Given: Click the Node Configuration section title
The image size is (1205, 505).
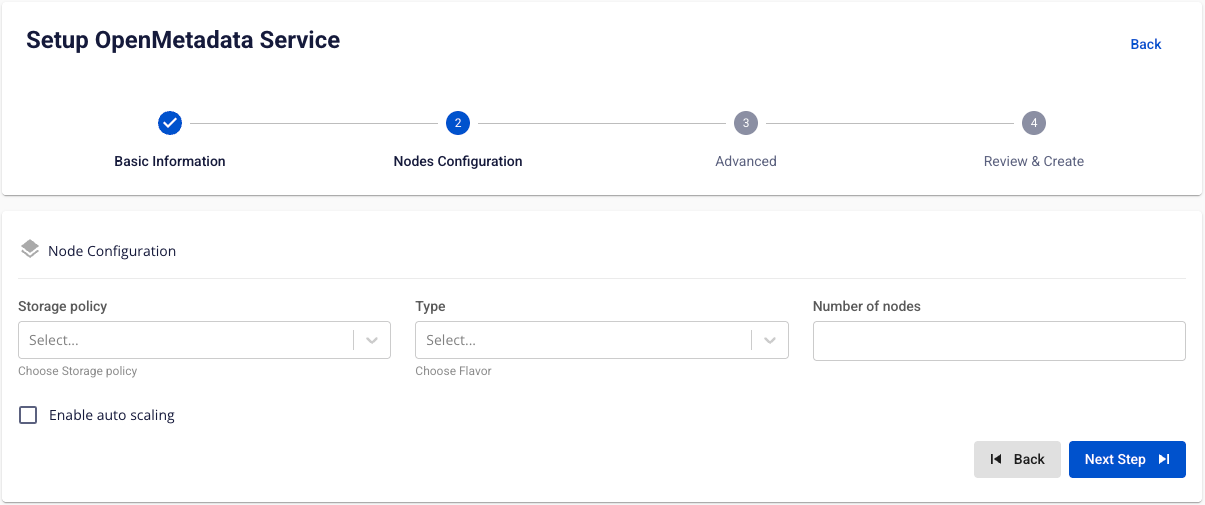Looking at the screenshot, I should tap(112, 251).
